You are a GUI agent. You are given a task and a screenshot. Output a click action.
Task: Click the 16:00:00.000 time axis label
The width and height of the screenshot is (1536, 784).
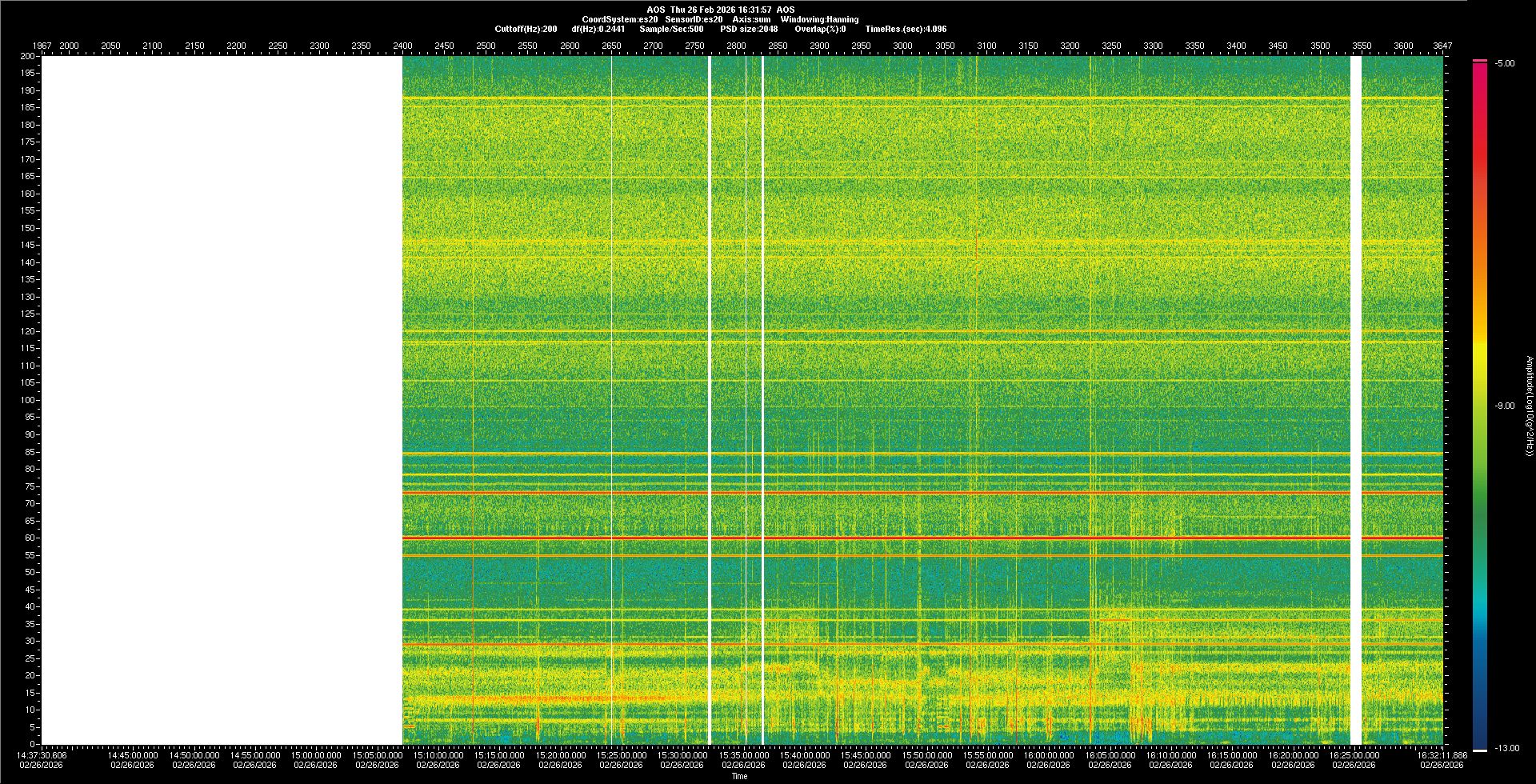point(1049,755)
